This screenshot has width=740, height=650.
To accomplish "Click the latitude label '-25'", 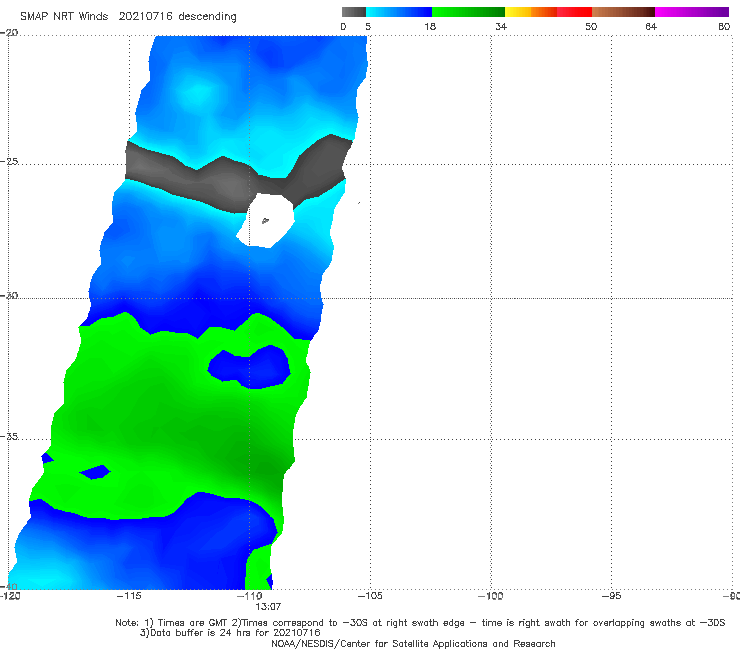I will pos(9,161).
